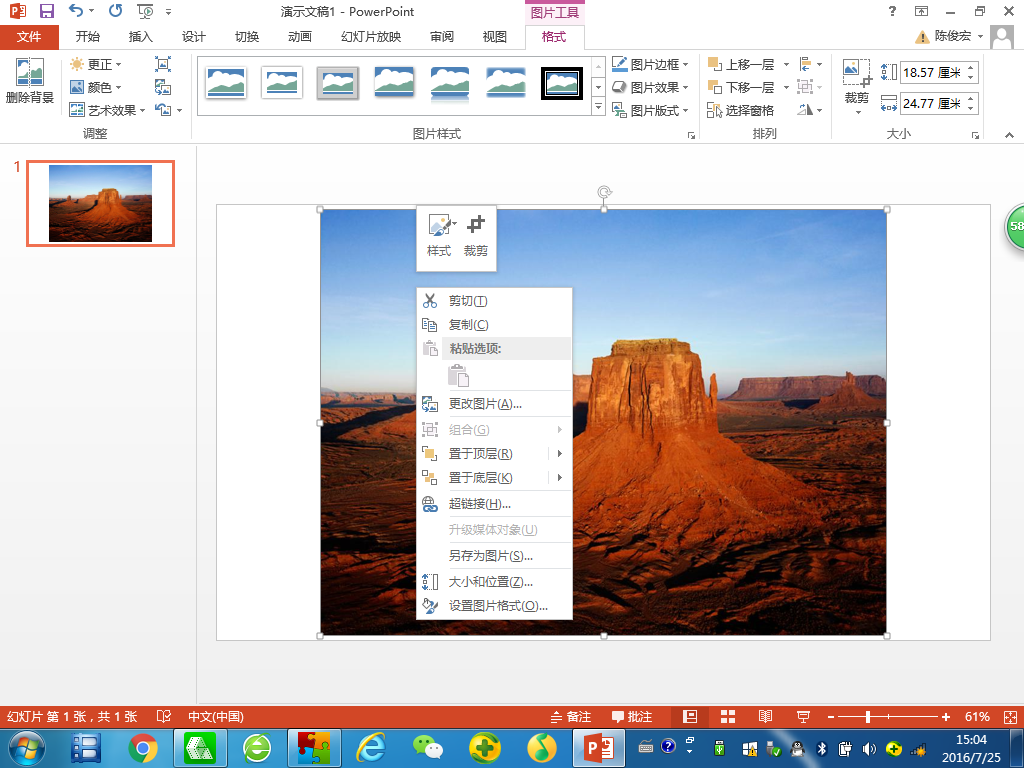Open Picture Effects (图片效果) dropdown
The width and height of the screenshot is (1024, 768).
[x=650, y=87]
